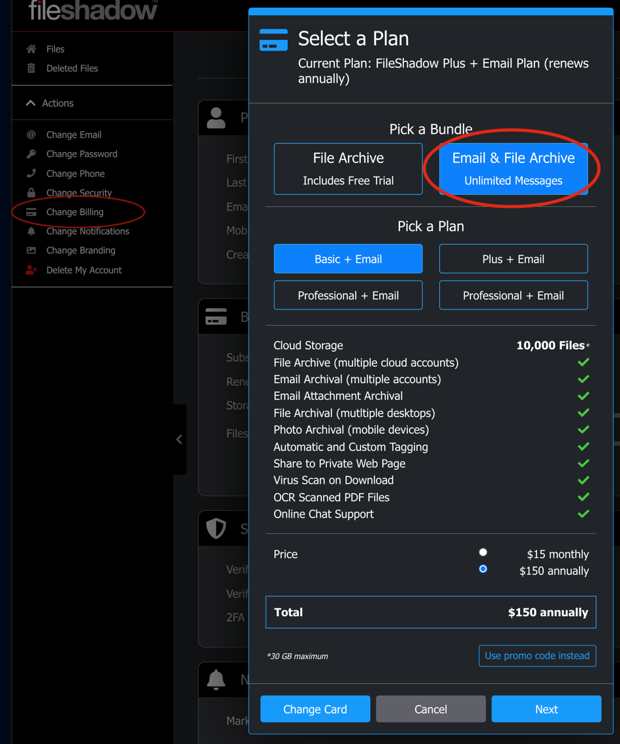The height and width of the screenshot is (744, 620).
Task: Click the Change Card button
Action: pyautogui.click(x=315, y=709)
